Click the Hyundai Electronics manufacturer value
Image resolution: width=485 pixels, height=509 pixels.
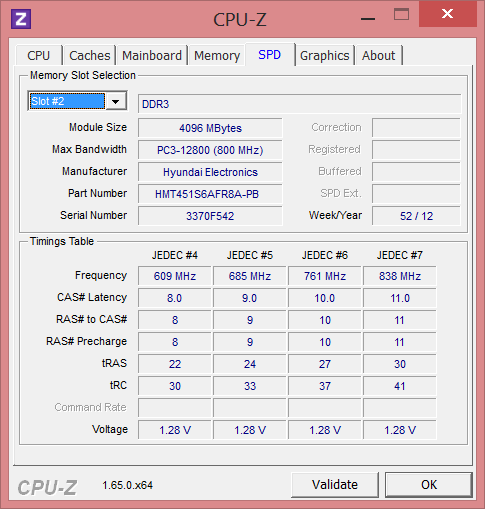tap(210, 172)
